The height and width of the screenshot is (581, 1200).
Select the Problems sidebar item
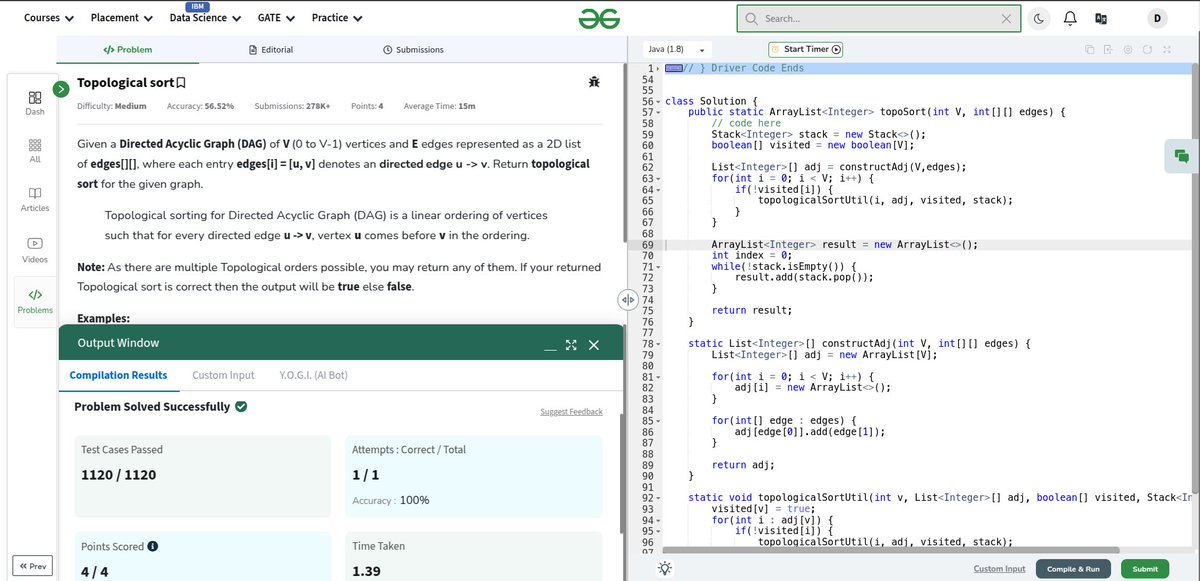34,300
